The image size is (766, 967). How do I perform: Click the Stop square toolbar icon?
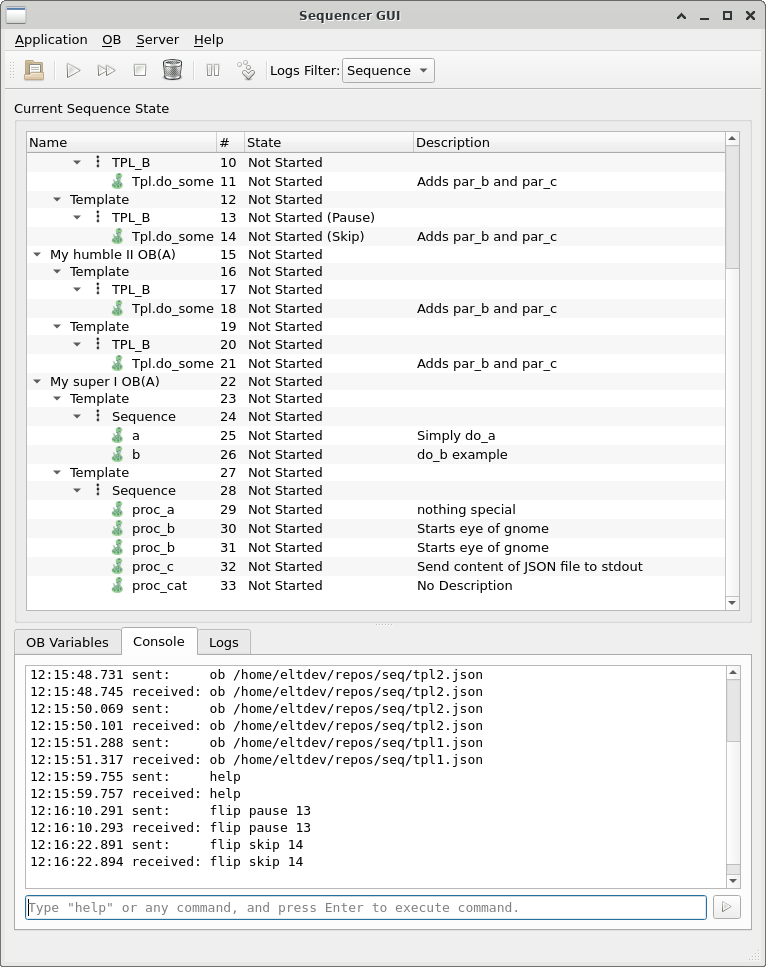(140, 70)
